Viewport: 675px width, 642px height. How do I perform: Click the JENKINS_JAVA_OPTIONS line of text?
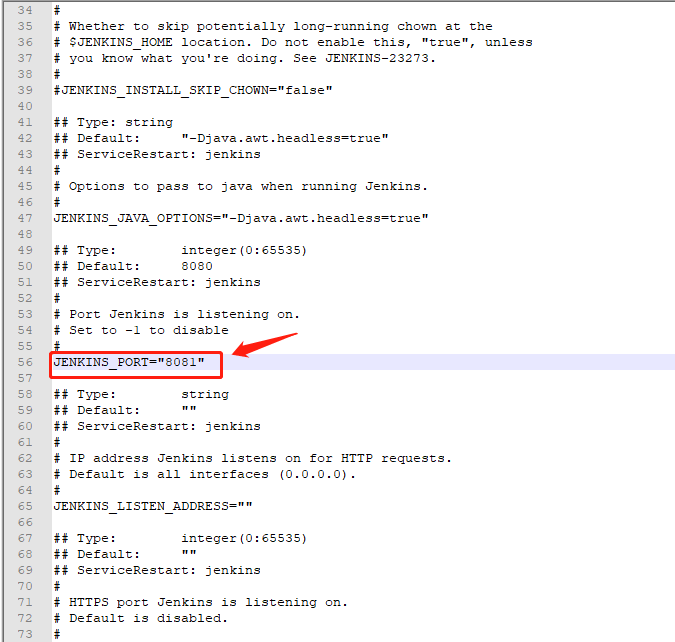(240, 218)
